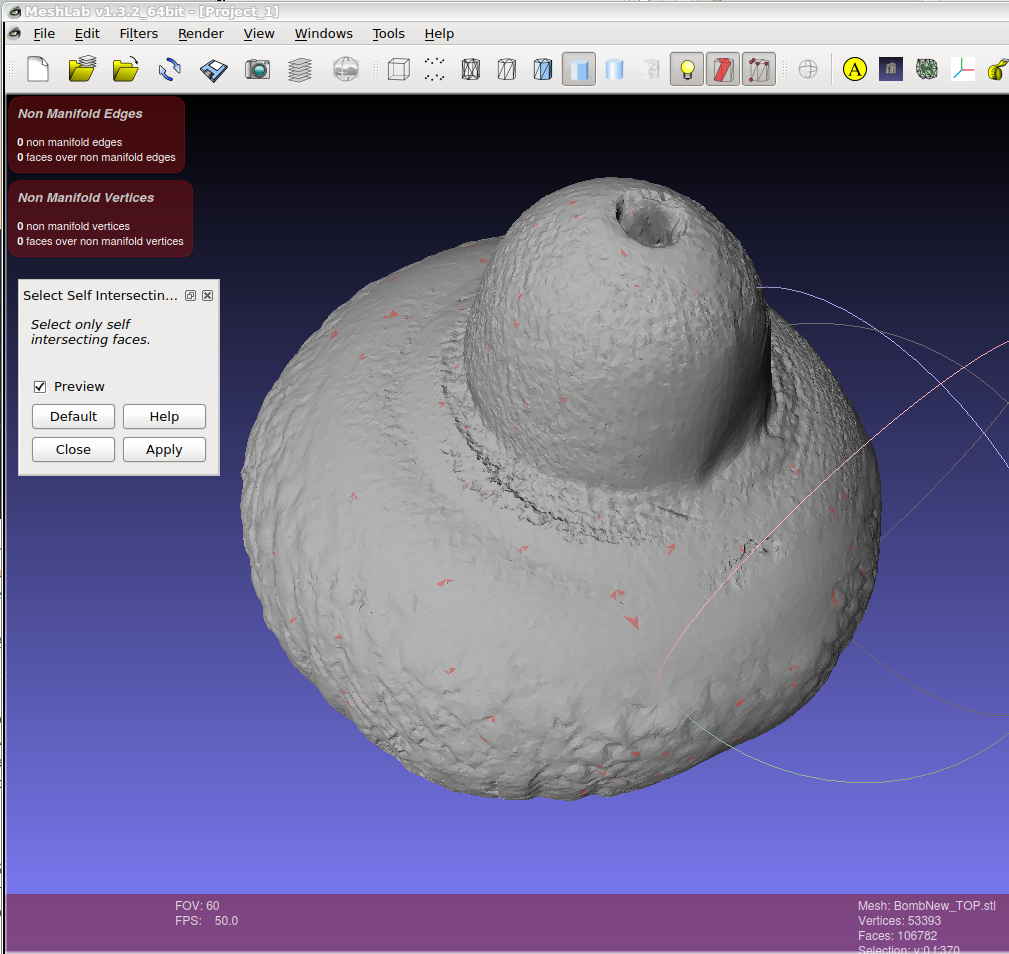
Task: Create a new empty project
Action: 37,69
